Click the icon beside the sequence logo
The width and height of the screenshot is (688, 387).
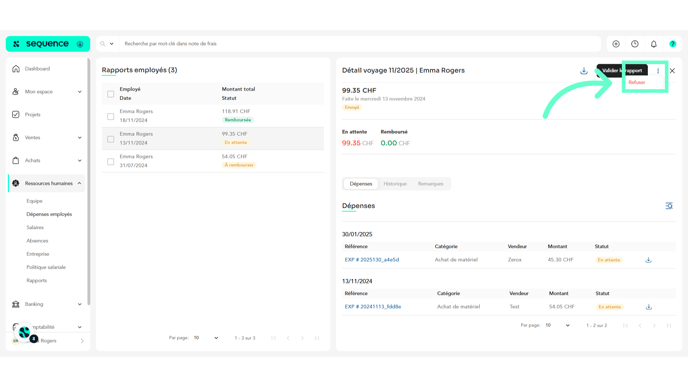80,44
